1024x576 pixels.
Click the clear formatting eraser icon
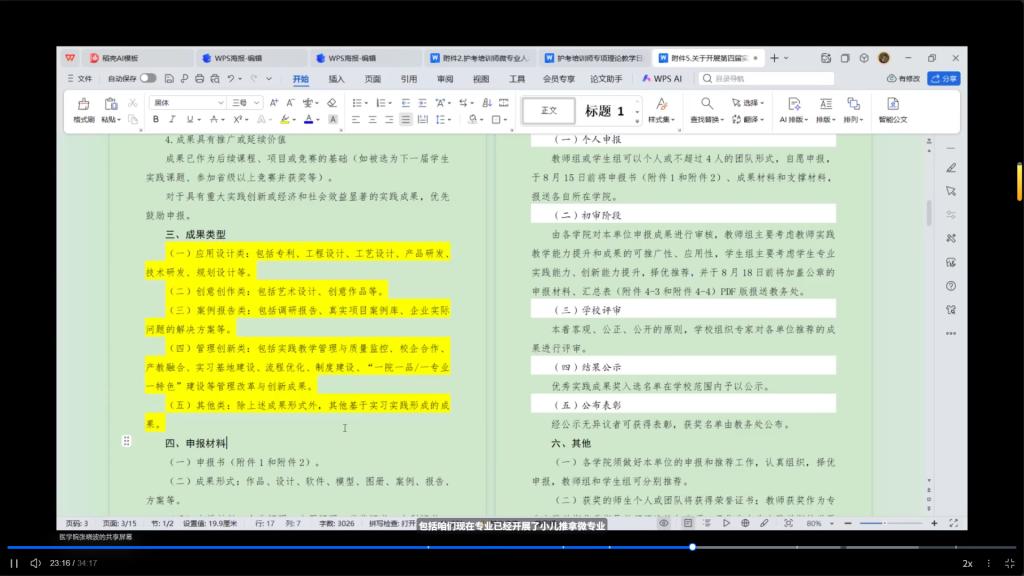click(x=332, y=103)
